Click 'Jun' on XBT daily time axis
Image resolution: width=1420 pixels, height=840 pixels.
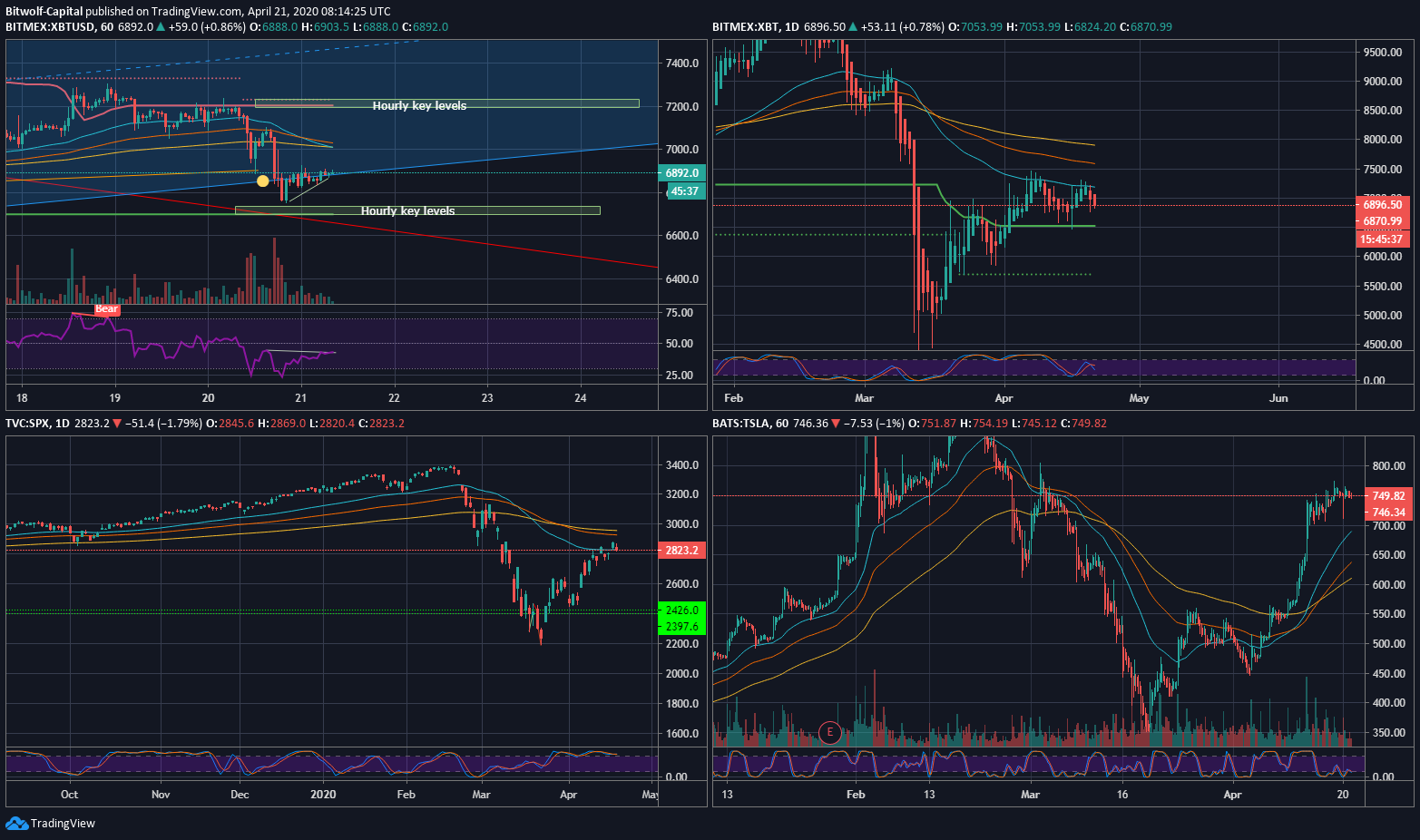point(1278,398)
